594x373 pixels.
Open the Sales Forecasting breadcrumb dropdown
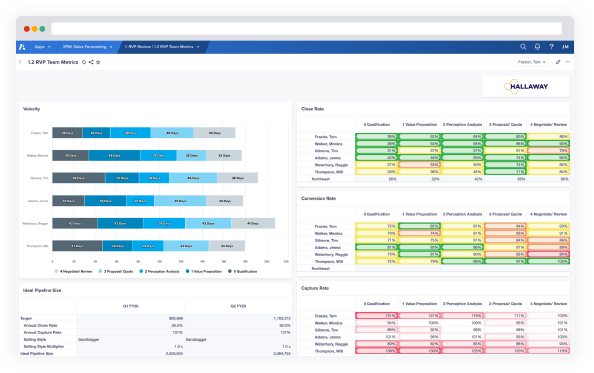[x=88, y=47]
